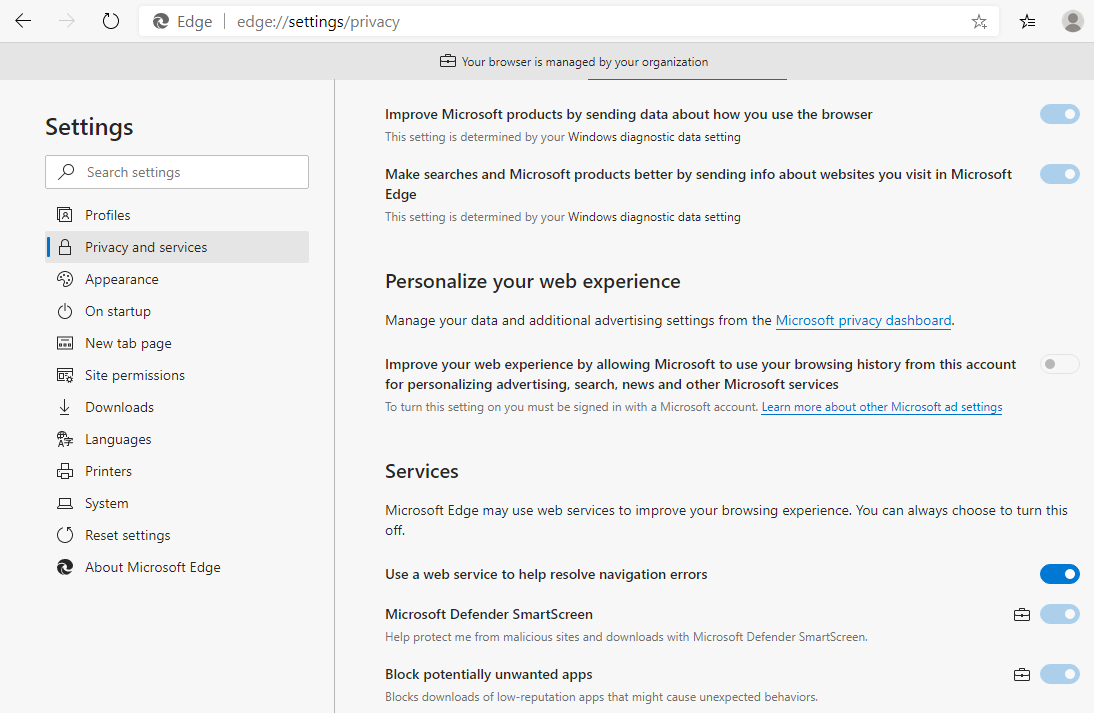Click Your browser is managed by organization
This screenshot has height=713, width=1094.
click(x=585, y=61)
